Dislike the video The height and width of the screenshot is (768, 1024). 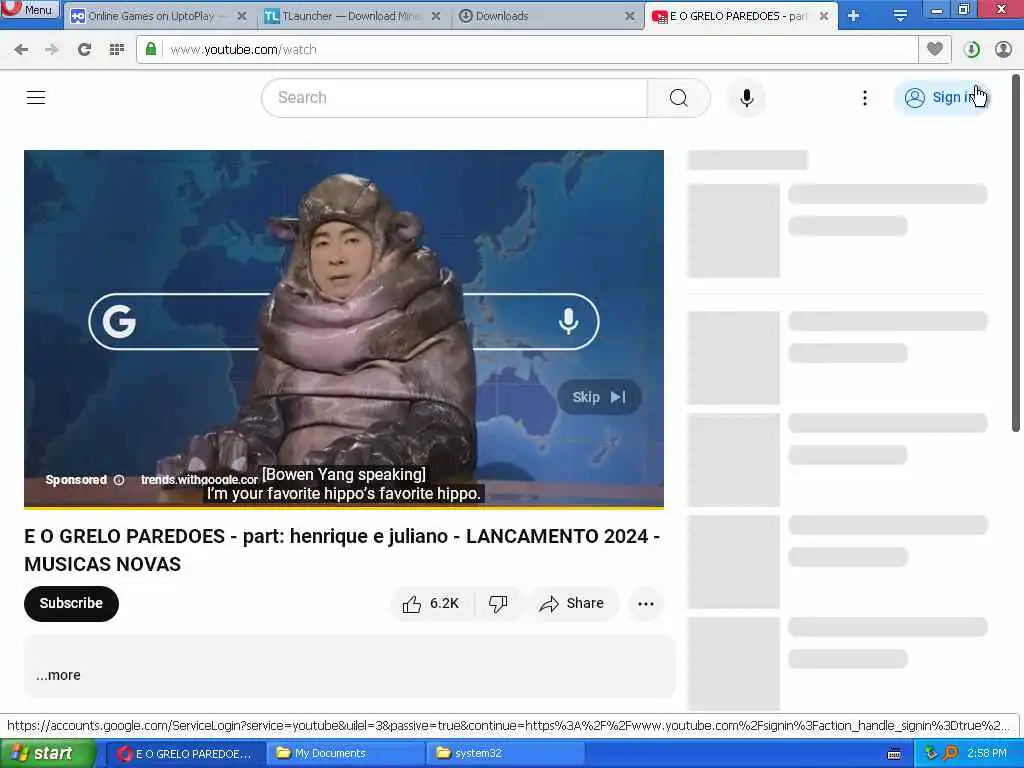pos(498,604)
